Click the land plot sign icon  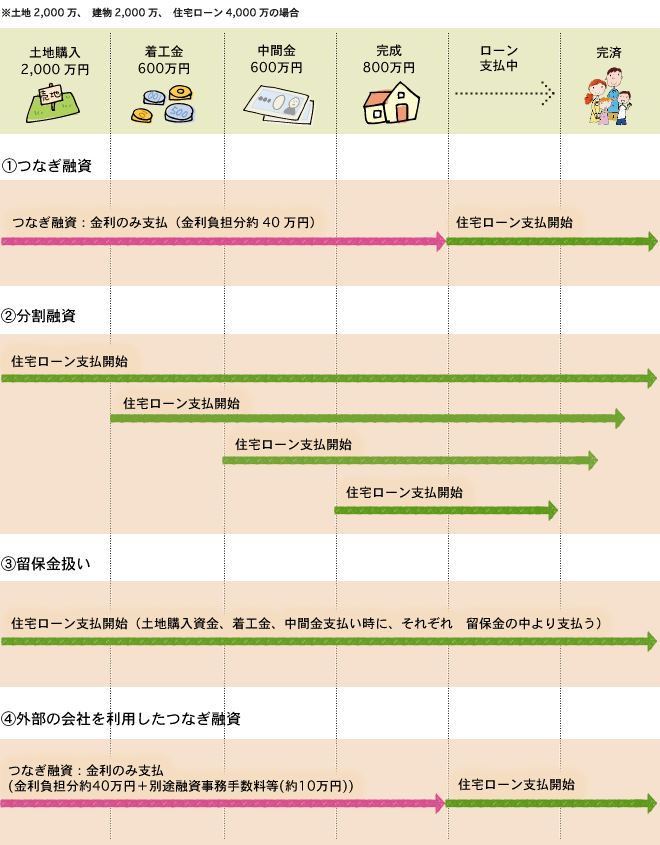pos(53,103)
